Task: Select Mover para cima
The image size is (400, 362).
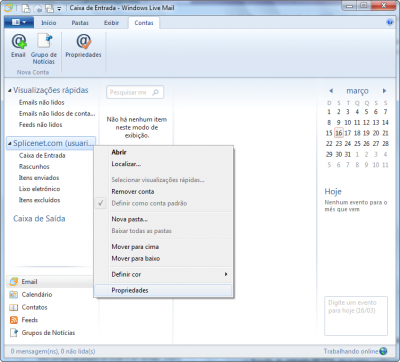Action: click(163, 247)
